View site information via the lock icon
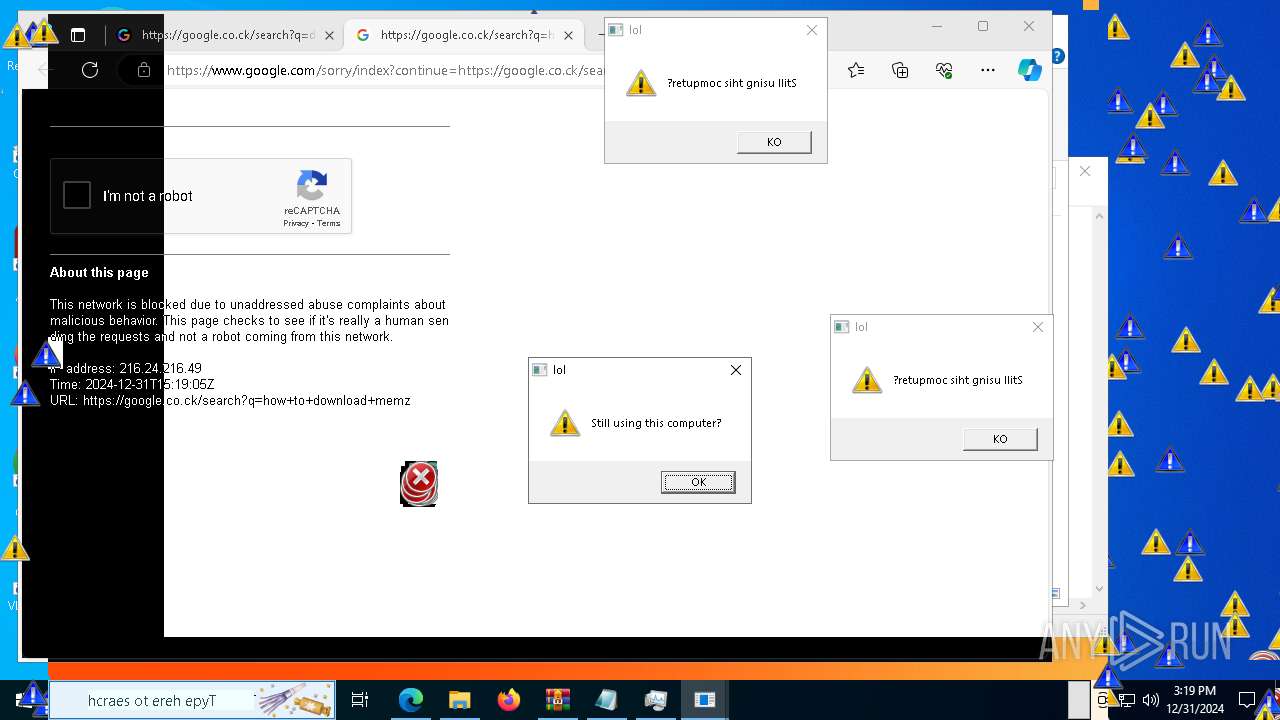Viewport: 1280px width, 720px height. coord(144,70)
